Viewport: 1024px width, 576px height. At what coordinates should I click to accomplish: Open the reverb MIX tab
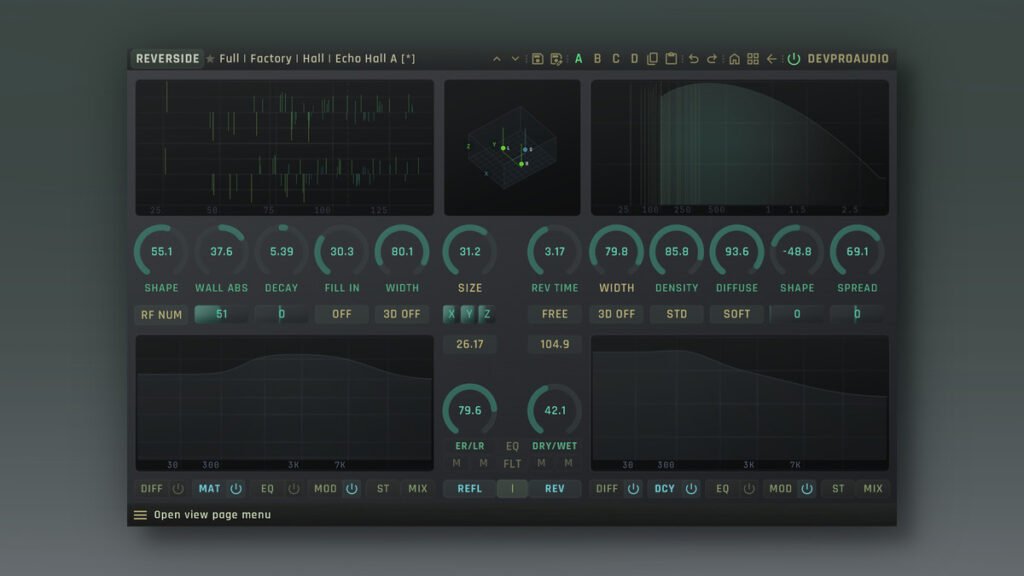coord(872,488)
